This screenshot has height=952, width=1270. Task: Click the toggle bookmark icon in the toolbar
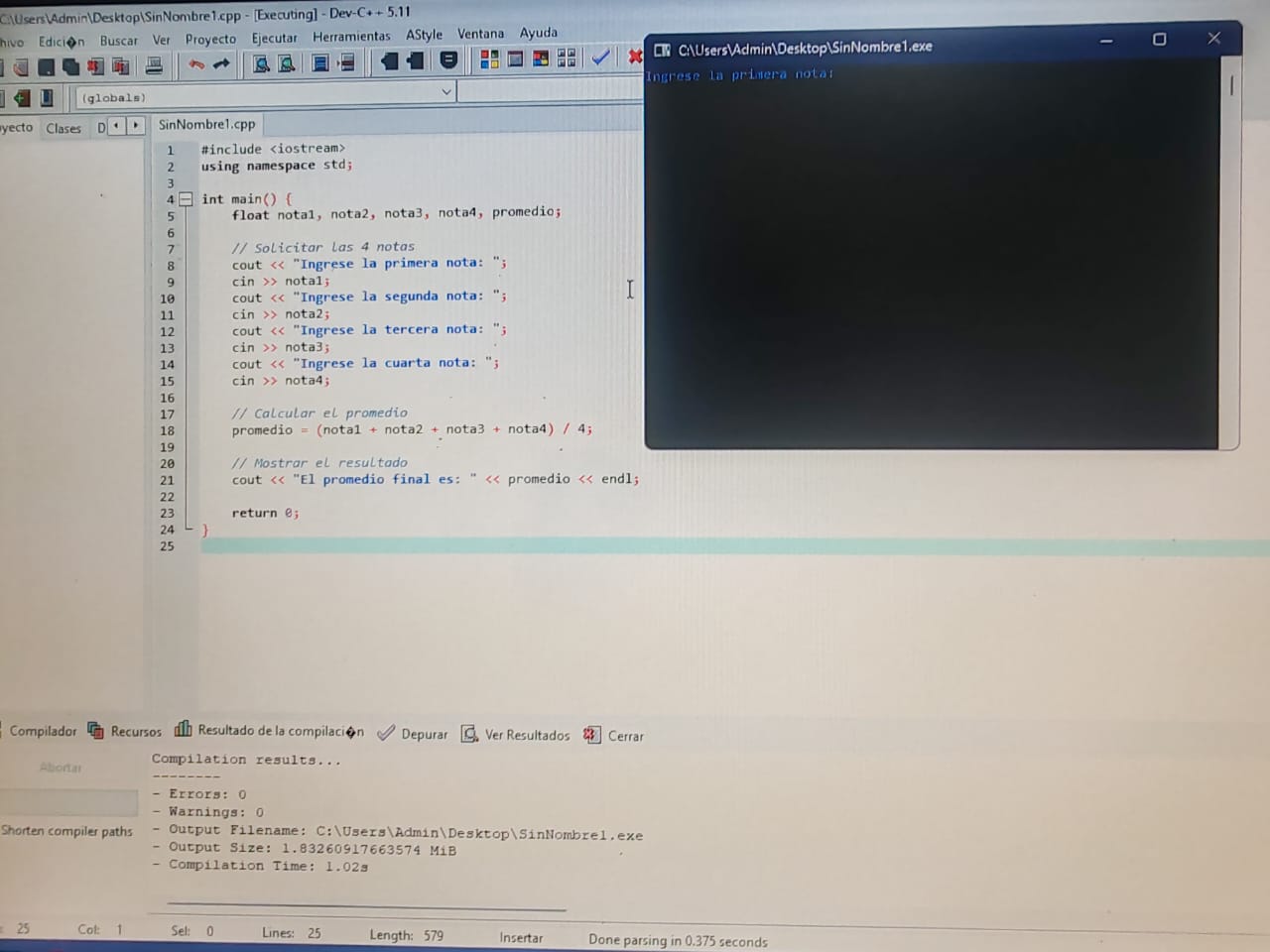pos(448,60)
